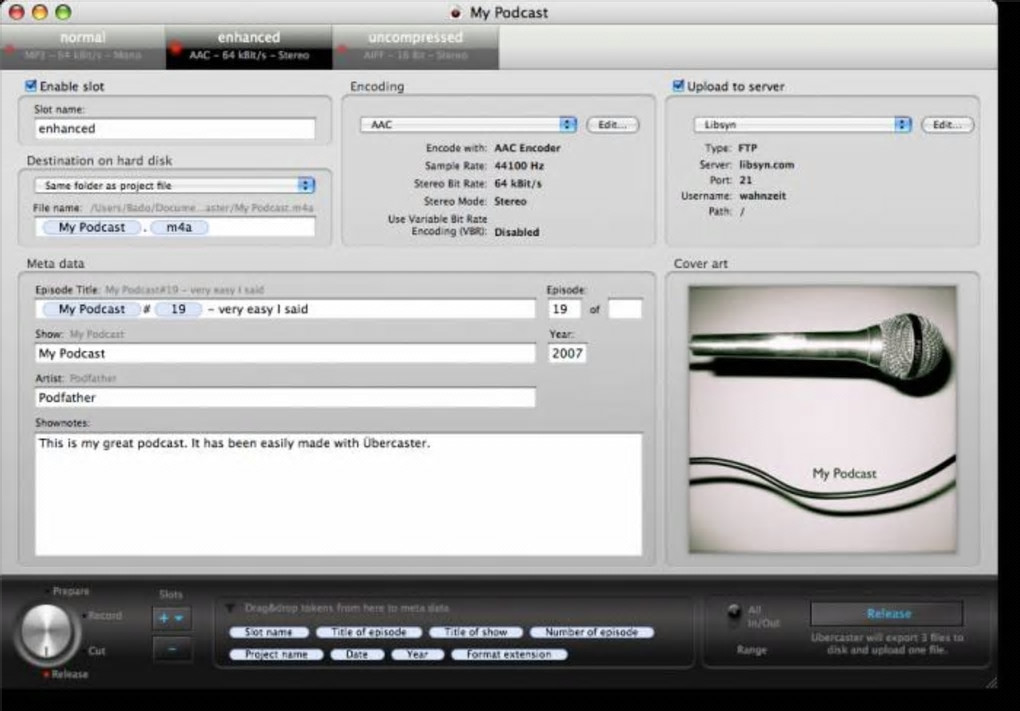
Task: Click the Year field showing 2007
Action: point(567,353)
